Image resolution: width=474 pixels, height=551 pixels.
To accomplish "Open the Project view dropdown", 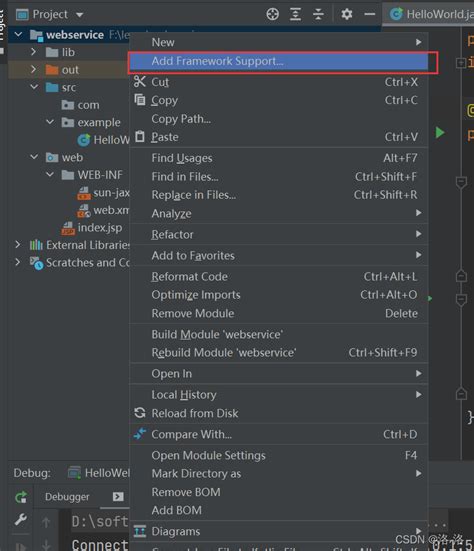I will [x=50, y=14].
